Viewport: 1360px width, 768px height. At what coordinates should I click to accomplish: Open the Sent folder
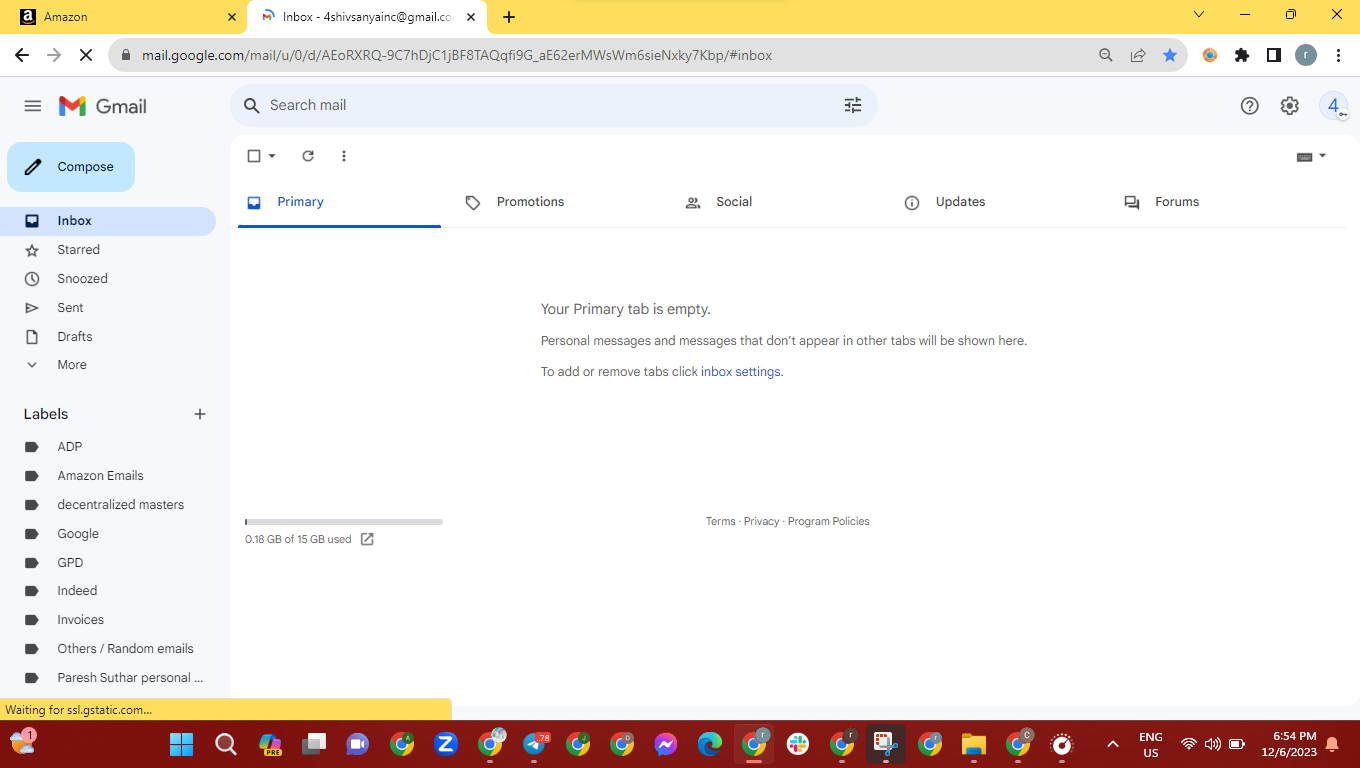108,308
